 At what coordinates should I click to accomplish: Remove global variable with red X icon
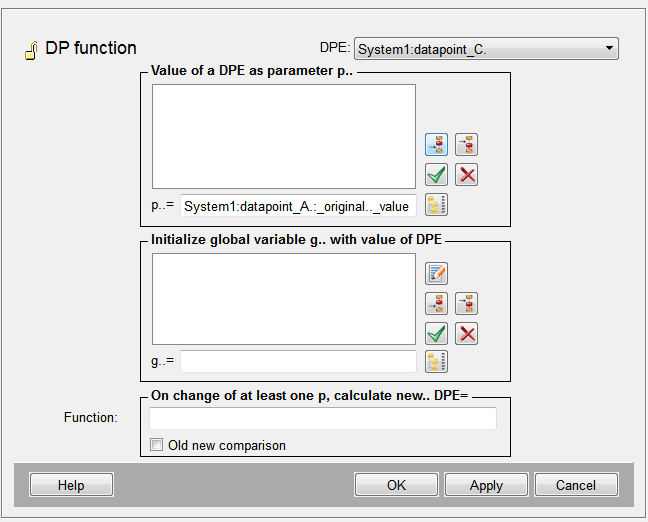pos(466,333)
